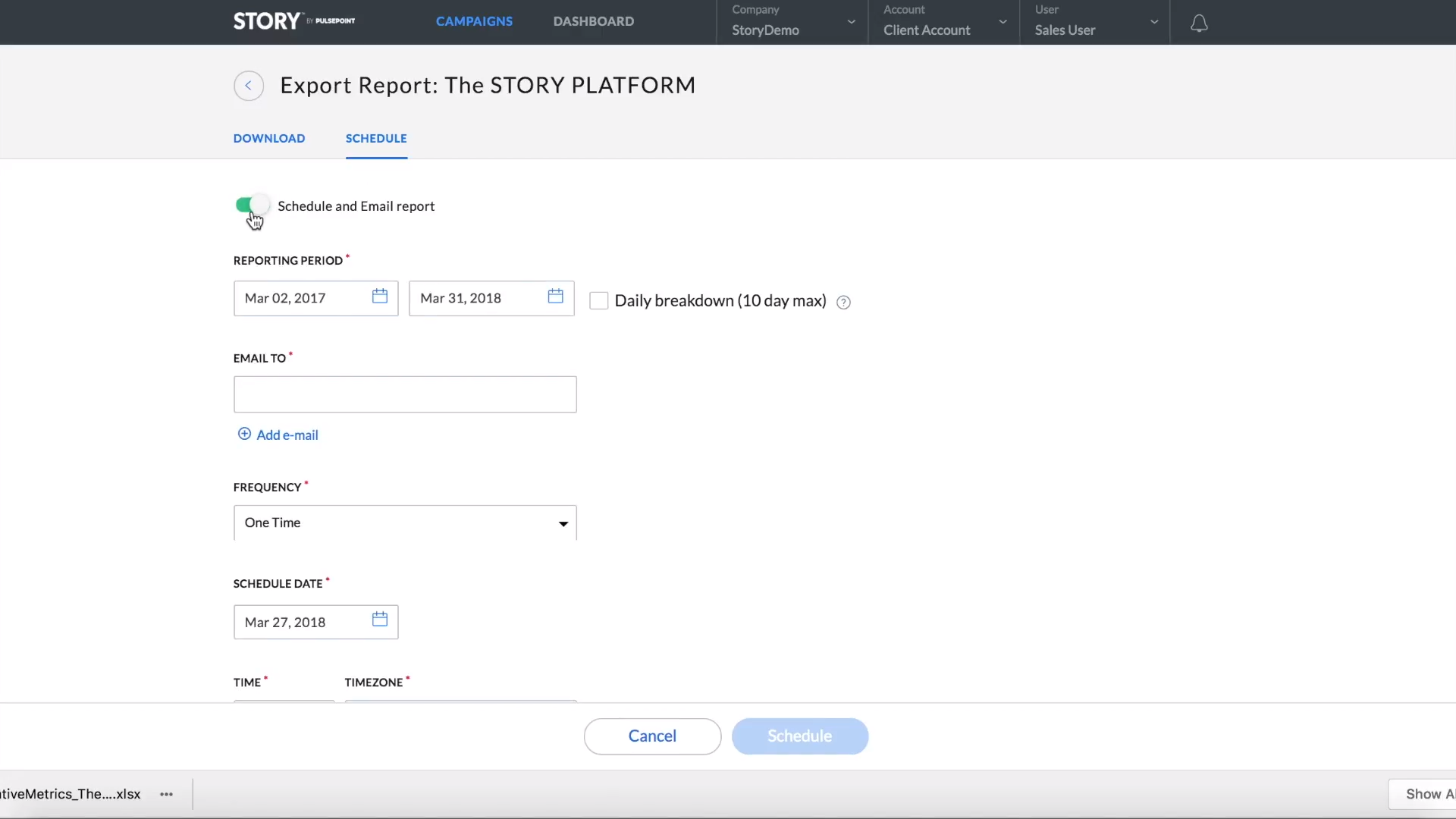Toggle Schedule and Email report switch
1456x819 pixels.
(x=252, y=205)
